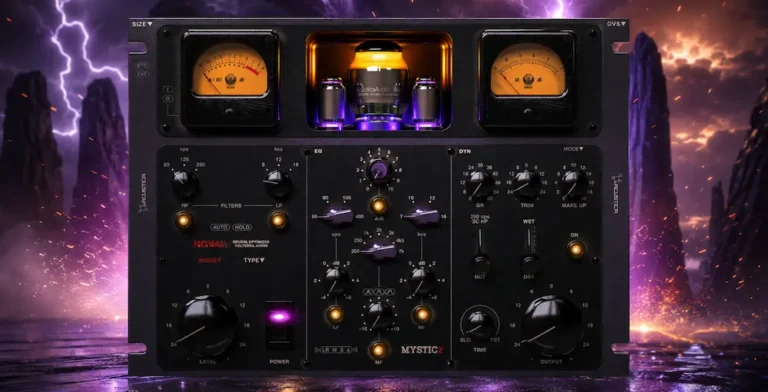
Task: Click the high frequency chicken-head selector knob
Action: pos(422,216)
